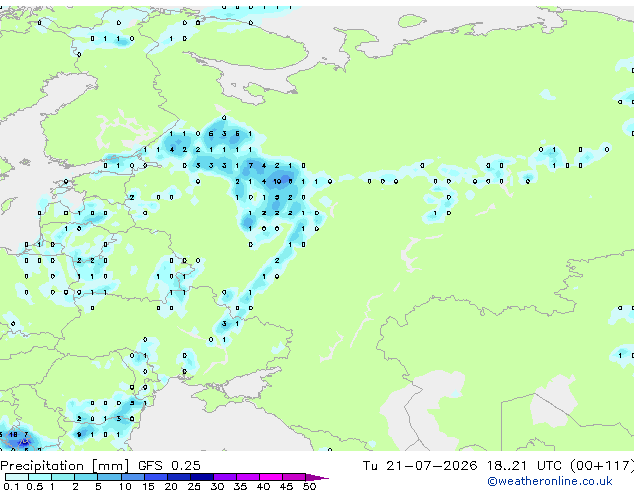Pick the 25–30 mm navy legend swatch
The height and width of the screenshot is (490, 634).
(x=202, y=477)
